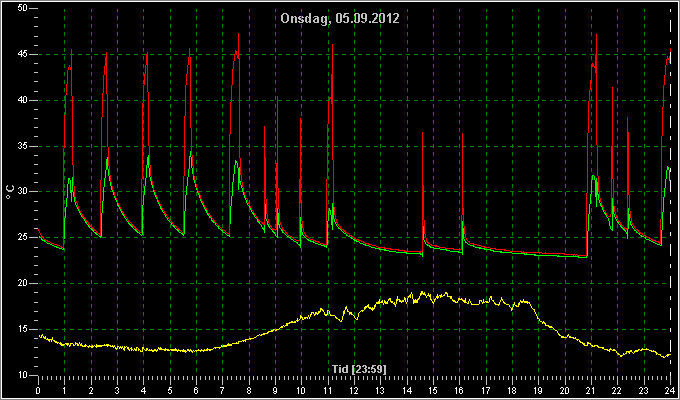Click the red spike just after hour 16
The image size is (680, 400).
[462, 134]
